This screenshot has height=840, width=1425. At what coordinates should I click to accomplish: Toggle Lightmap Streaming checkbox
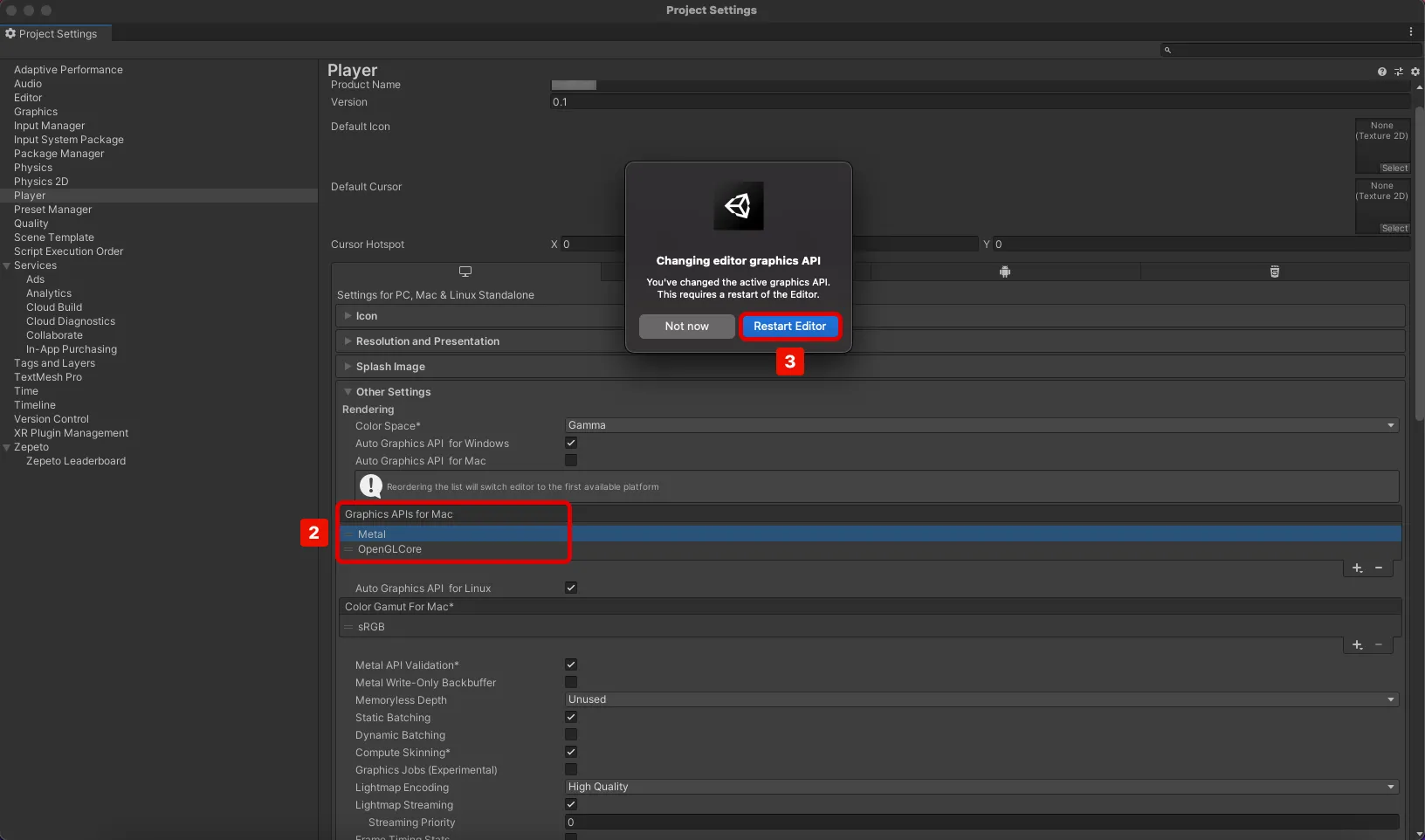[x=571, y=804]
